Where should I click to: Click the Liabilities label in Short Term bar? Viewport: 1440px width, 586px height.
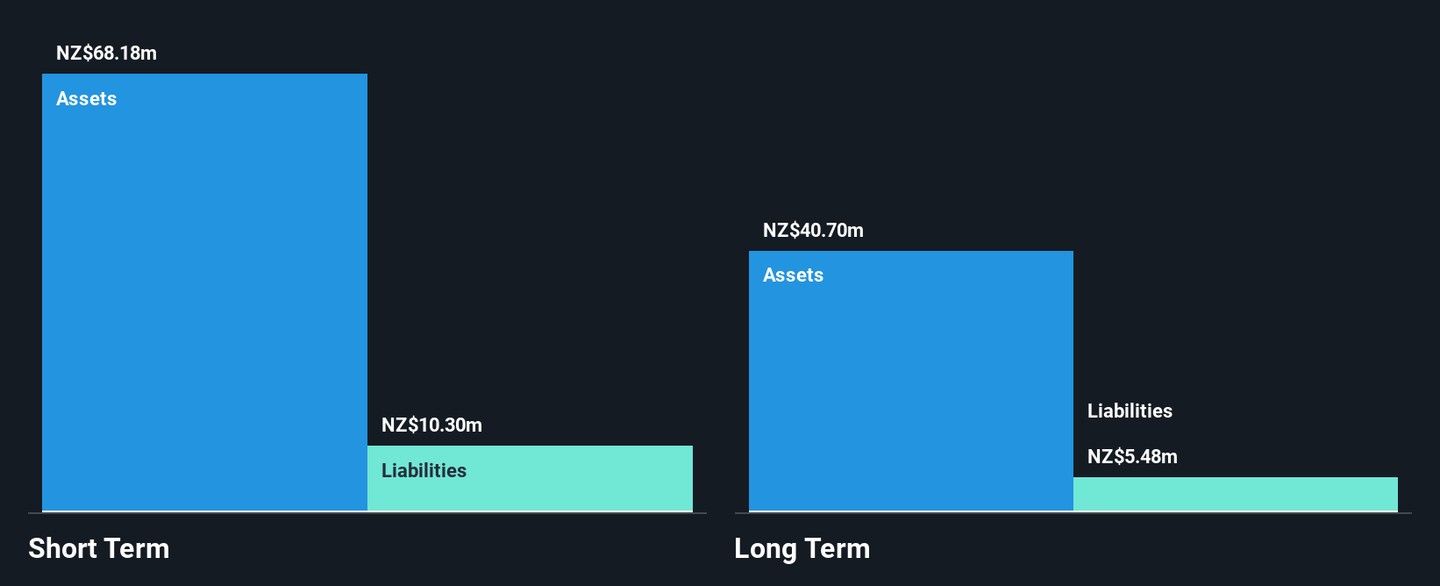pos(423,470)
